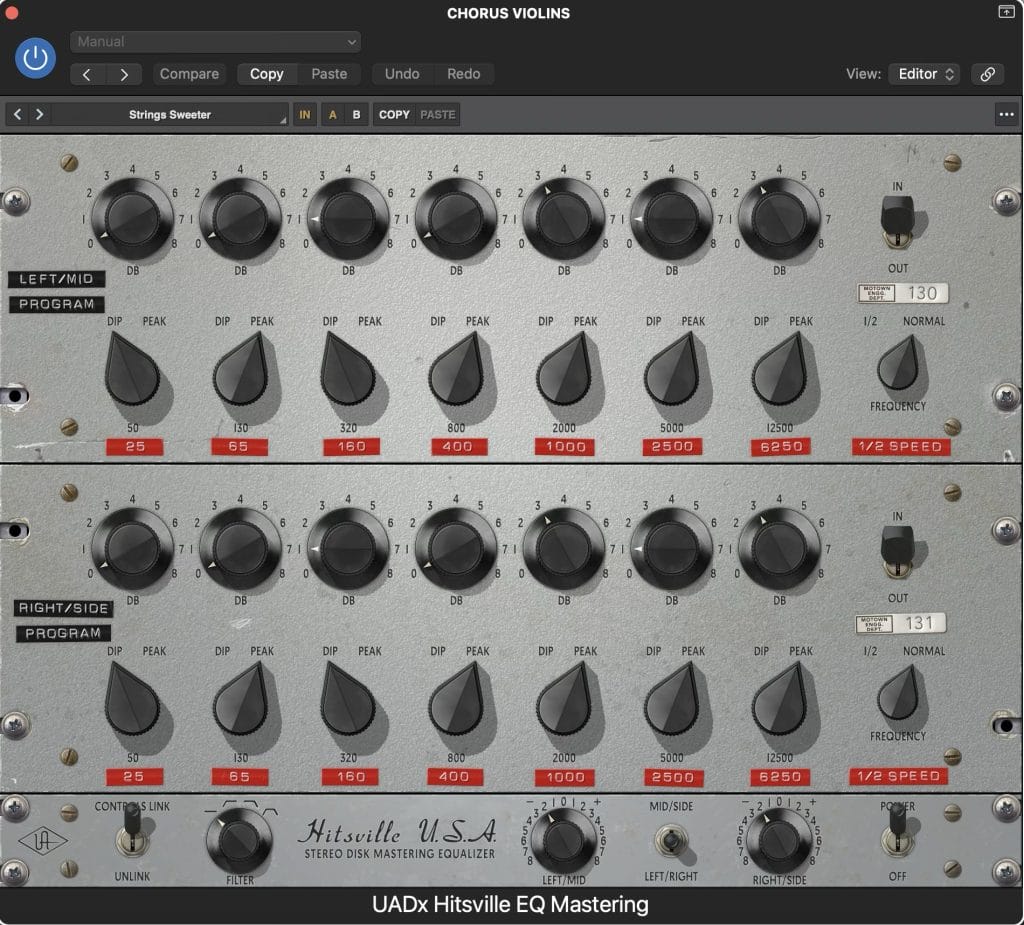This screenshot has width=1024, height=925.
Task: Open the three-dots options menu
Action: point(1006,114)
